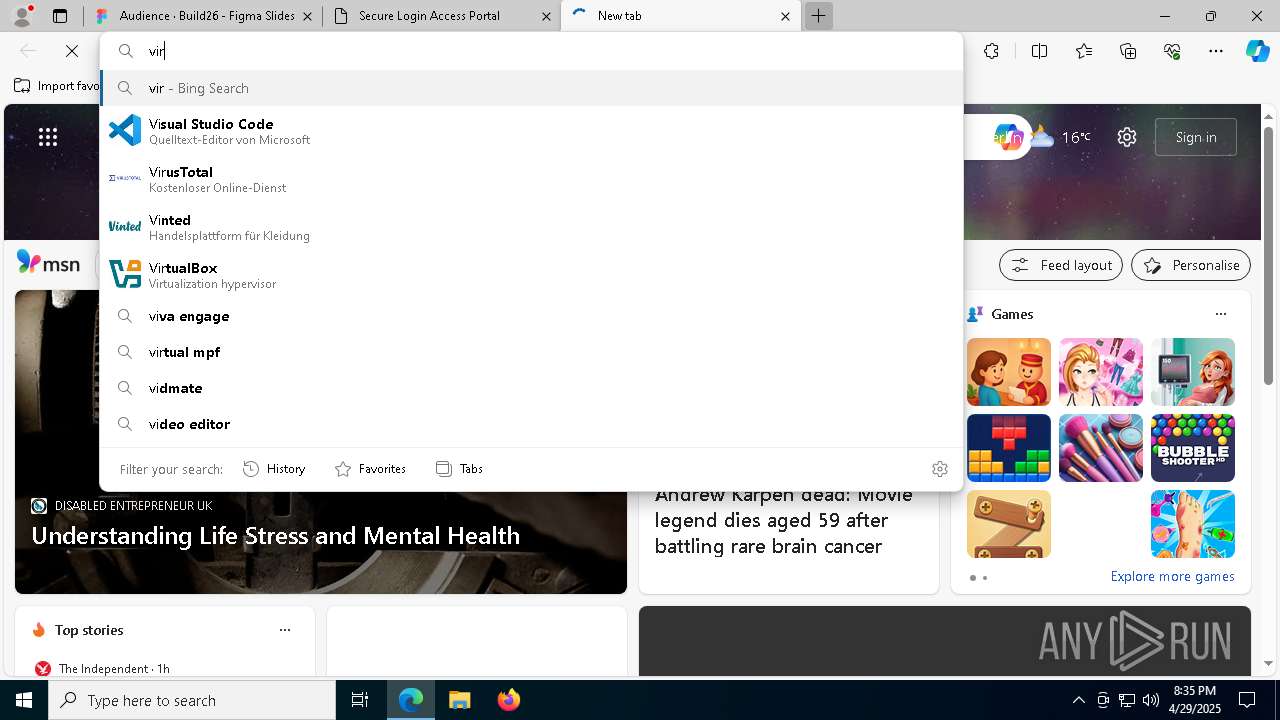
Task: Switch to Audience Build26 Figma Slides tab
Action: (x=203, y=16)
